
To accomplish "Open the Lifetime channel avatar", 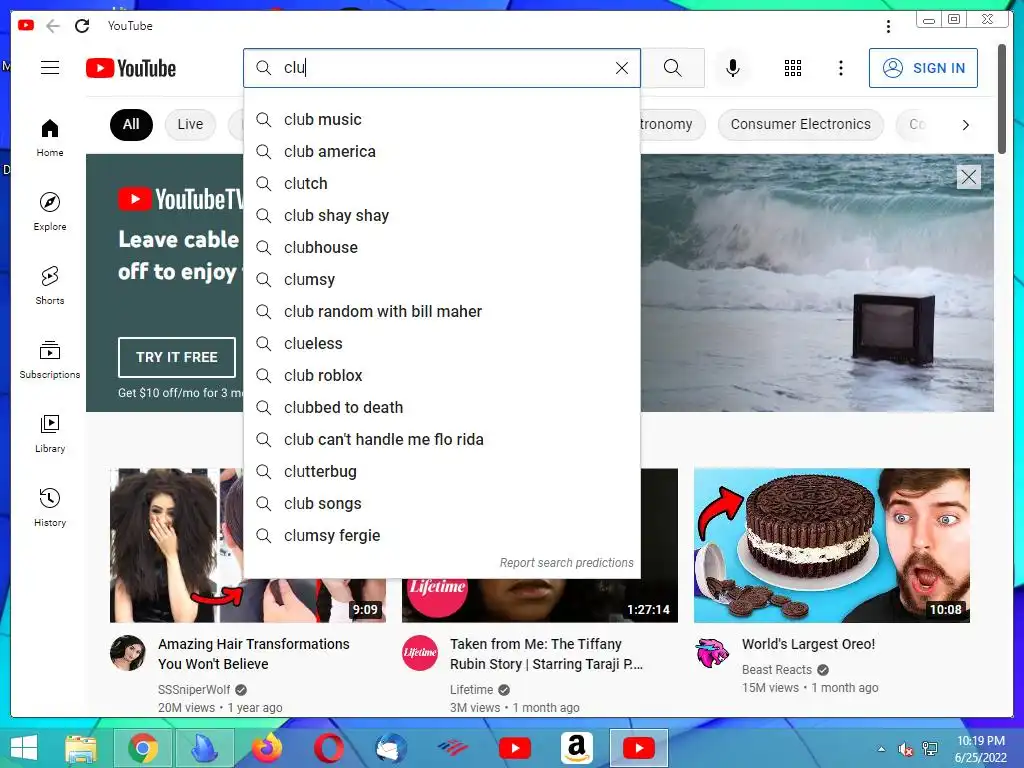I will 420,652.
